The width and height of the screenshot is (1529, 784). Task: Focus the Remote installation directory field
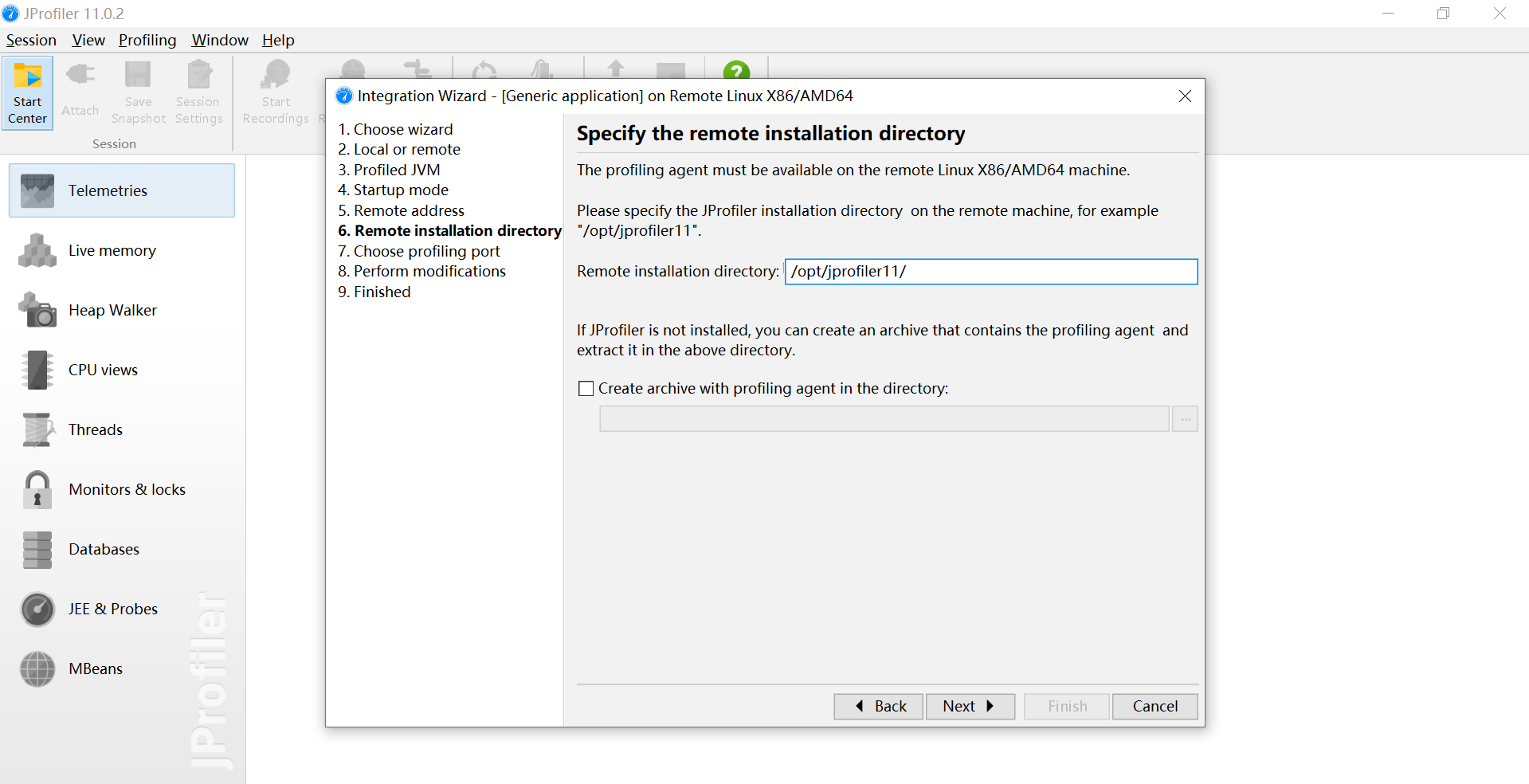coord(990,271)
